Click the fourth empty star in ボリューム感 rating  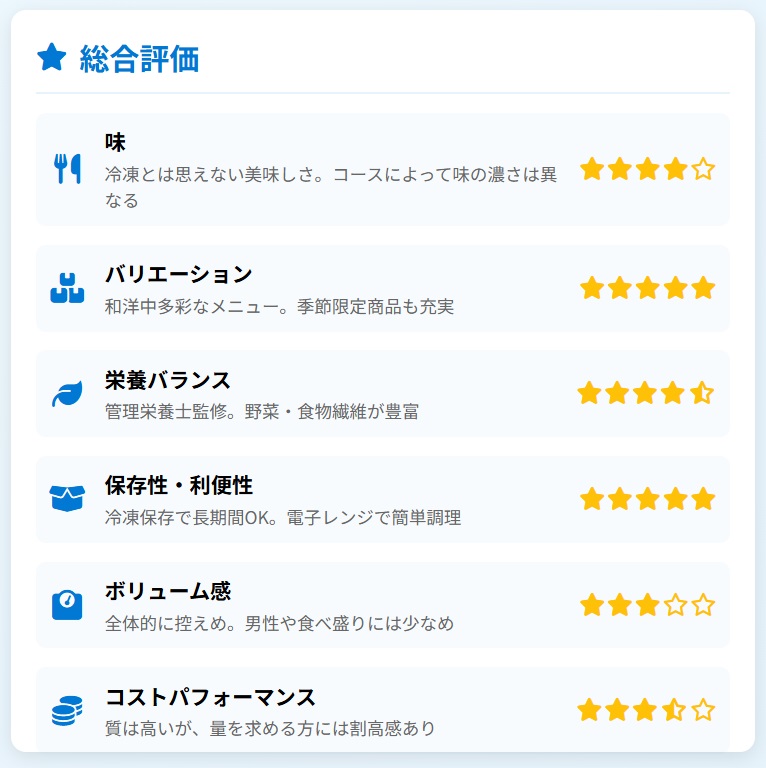676,605
